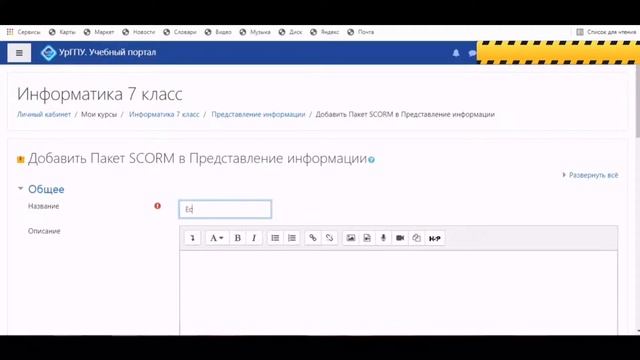Open the manage files icon
The width and height of the screenshot is (640, 360).
pos(416,238)
